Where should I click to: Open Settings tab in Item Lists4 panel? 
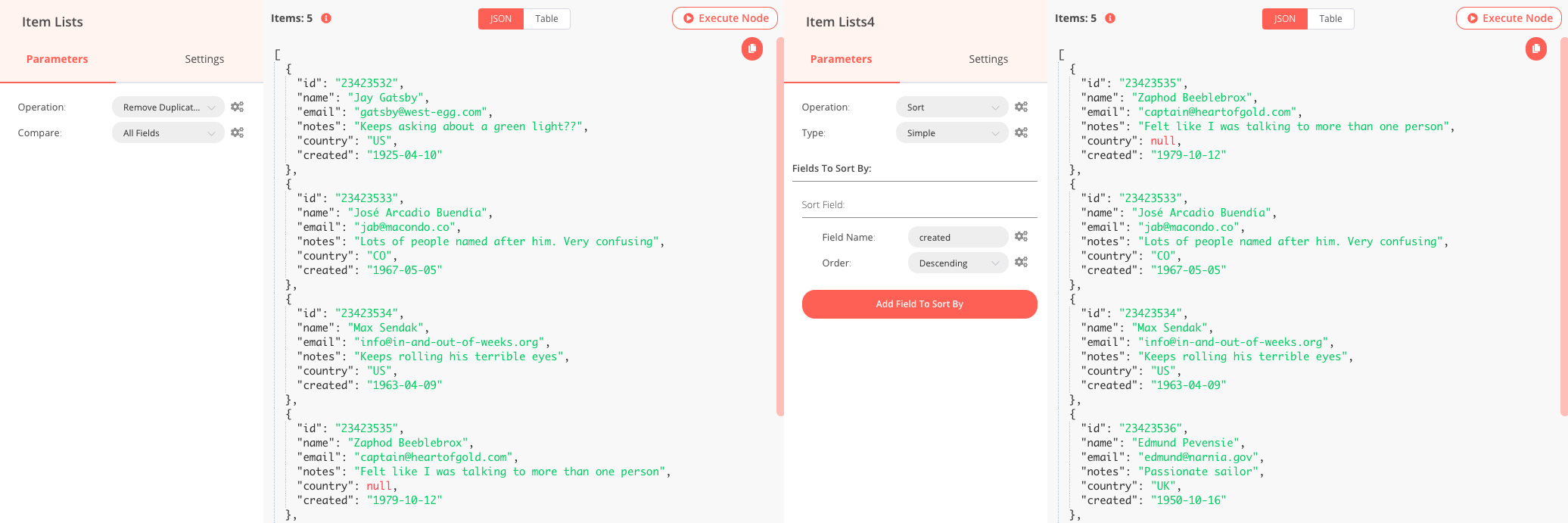(x=988, y=59)
